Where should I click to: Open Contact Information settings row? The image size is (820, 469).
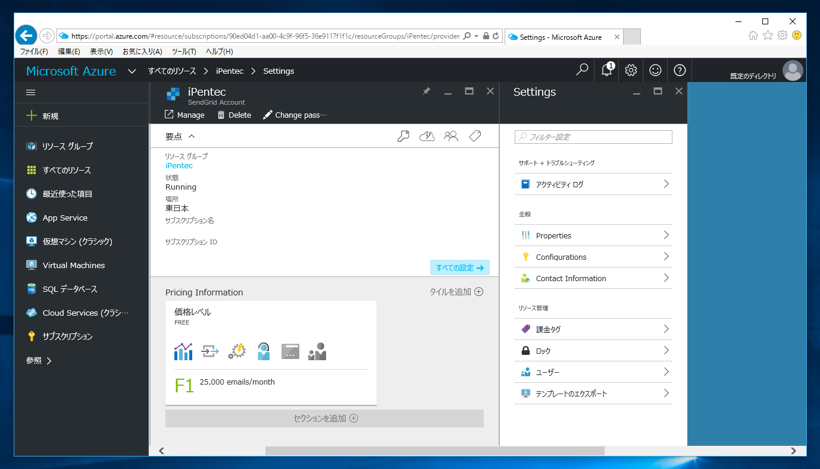coord(594,278)
